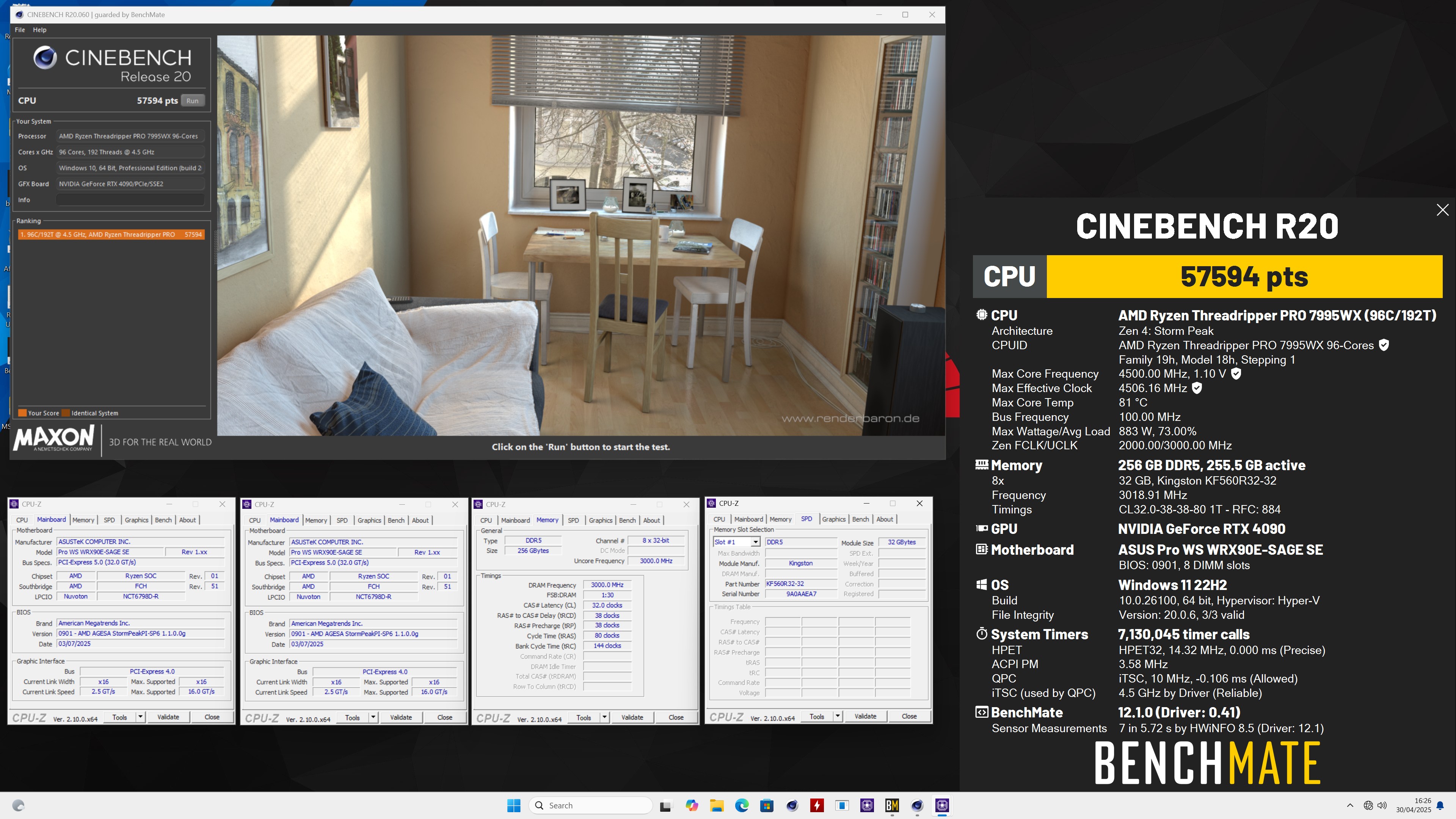
Task: Click Tools button in CPU-Z Memory window
Action: click(x=584, y=717)
